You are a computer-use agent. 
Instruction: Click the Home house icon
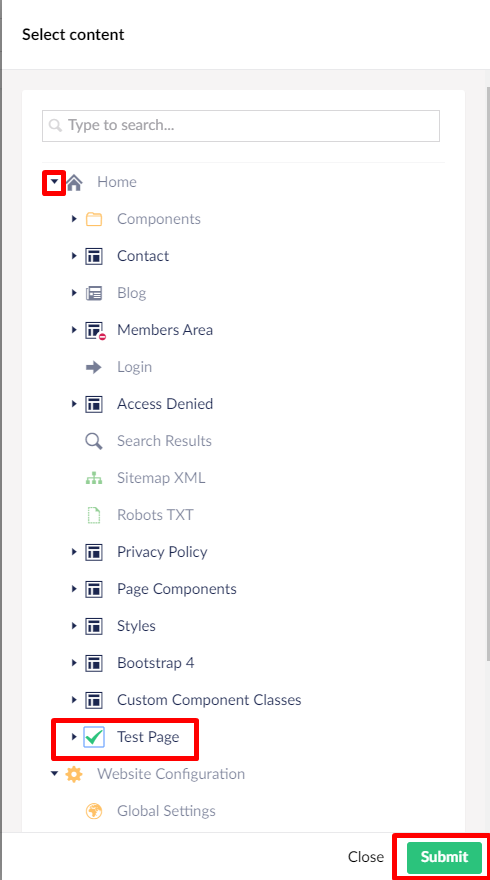pos(74,182)
